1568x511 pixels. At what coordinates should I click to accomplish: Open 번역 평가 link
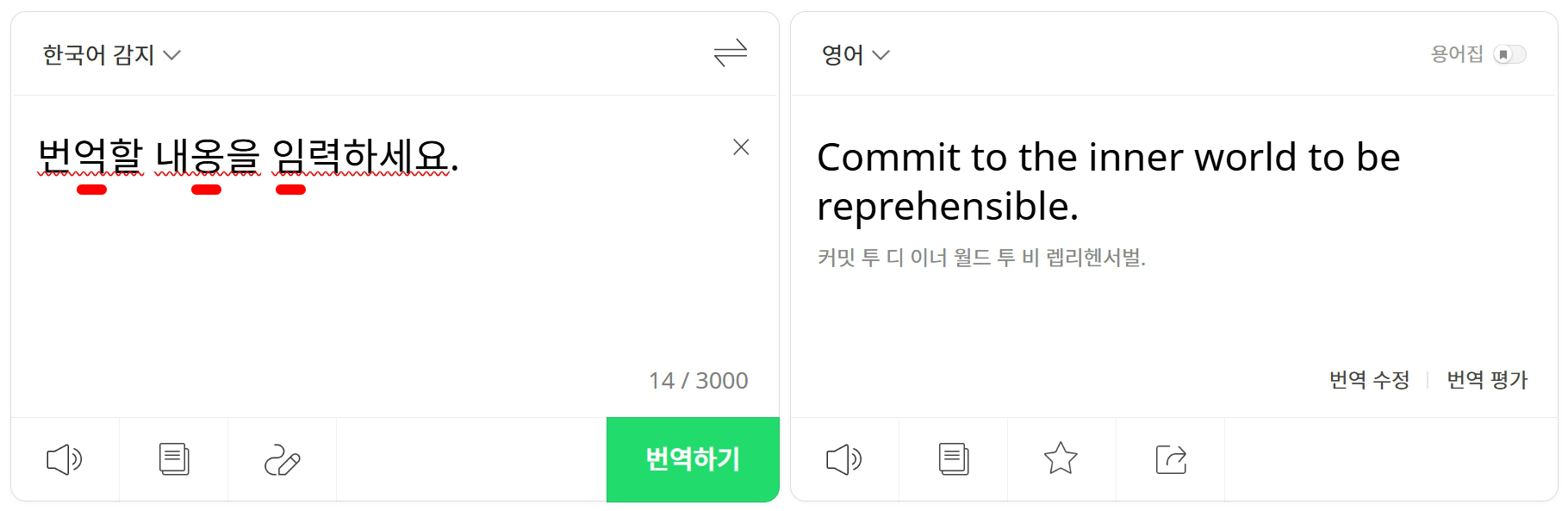click(1487, 379)
